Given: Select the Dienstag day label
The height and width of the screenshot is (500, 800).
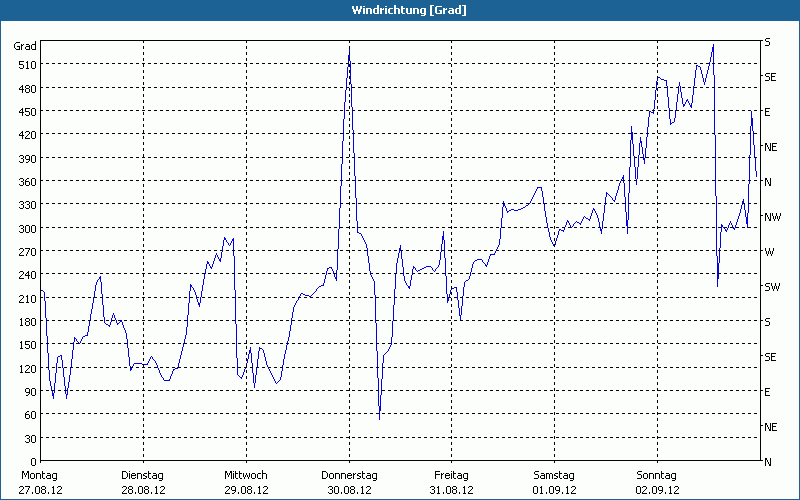Looking at the screenshot, I should [142, 476].
